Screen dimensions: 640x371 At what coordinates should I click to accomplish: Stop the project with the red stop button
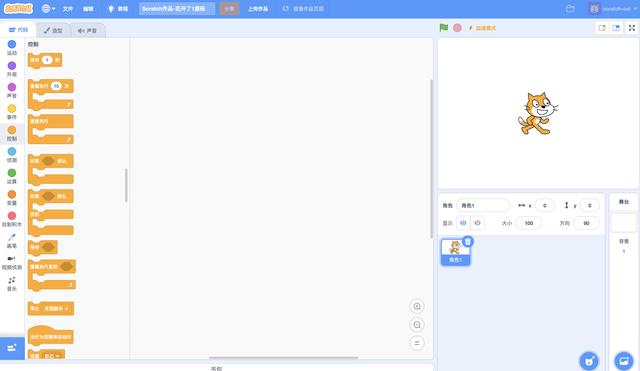457,28
